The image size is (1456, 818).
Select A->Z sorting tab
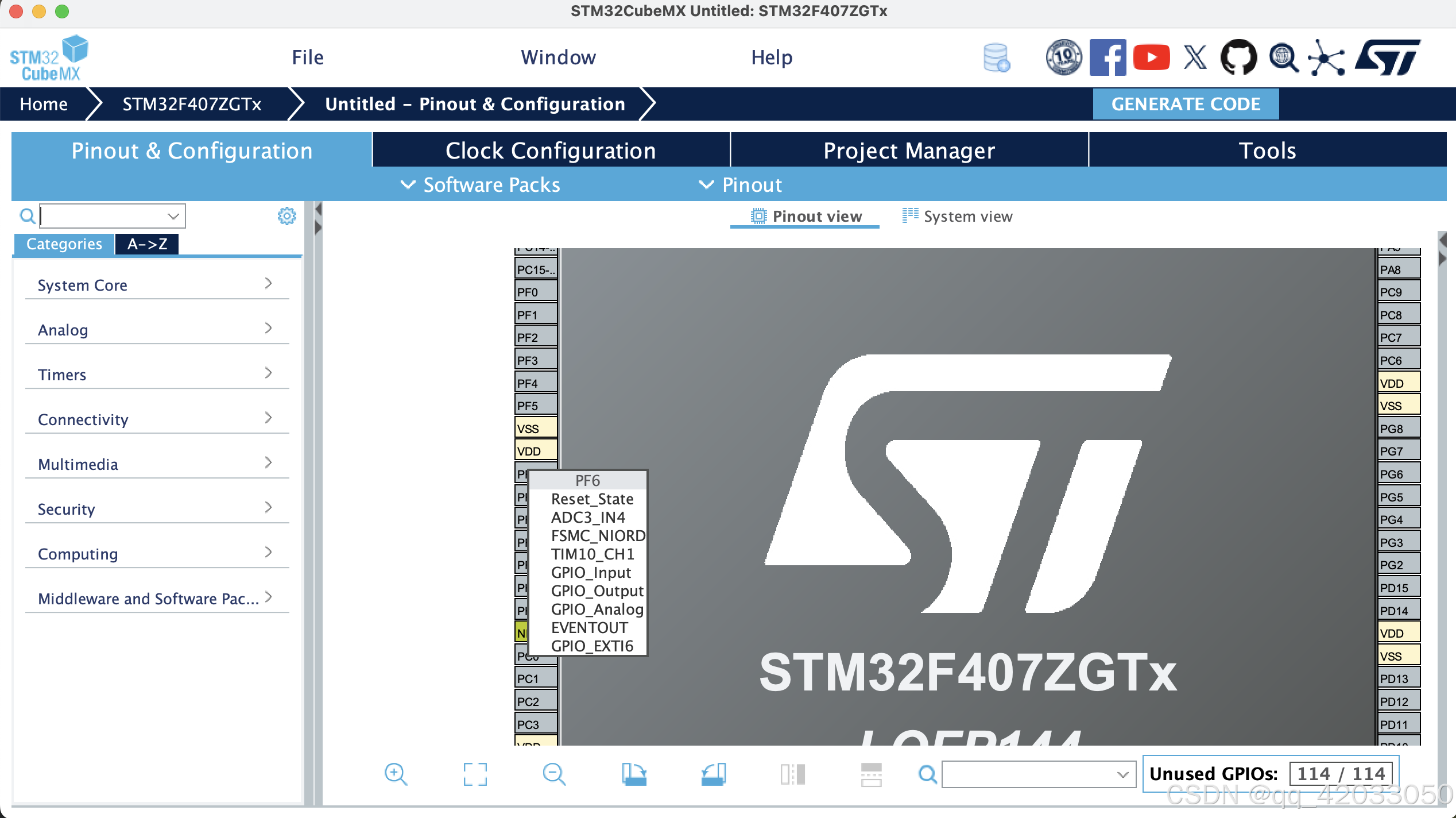(147, 244)
